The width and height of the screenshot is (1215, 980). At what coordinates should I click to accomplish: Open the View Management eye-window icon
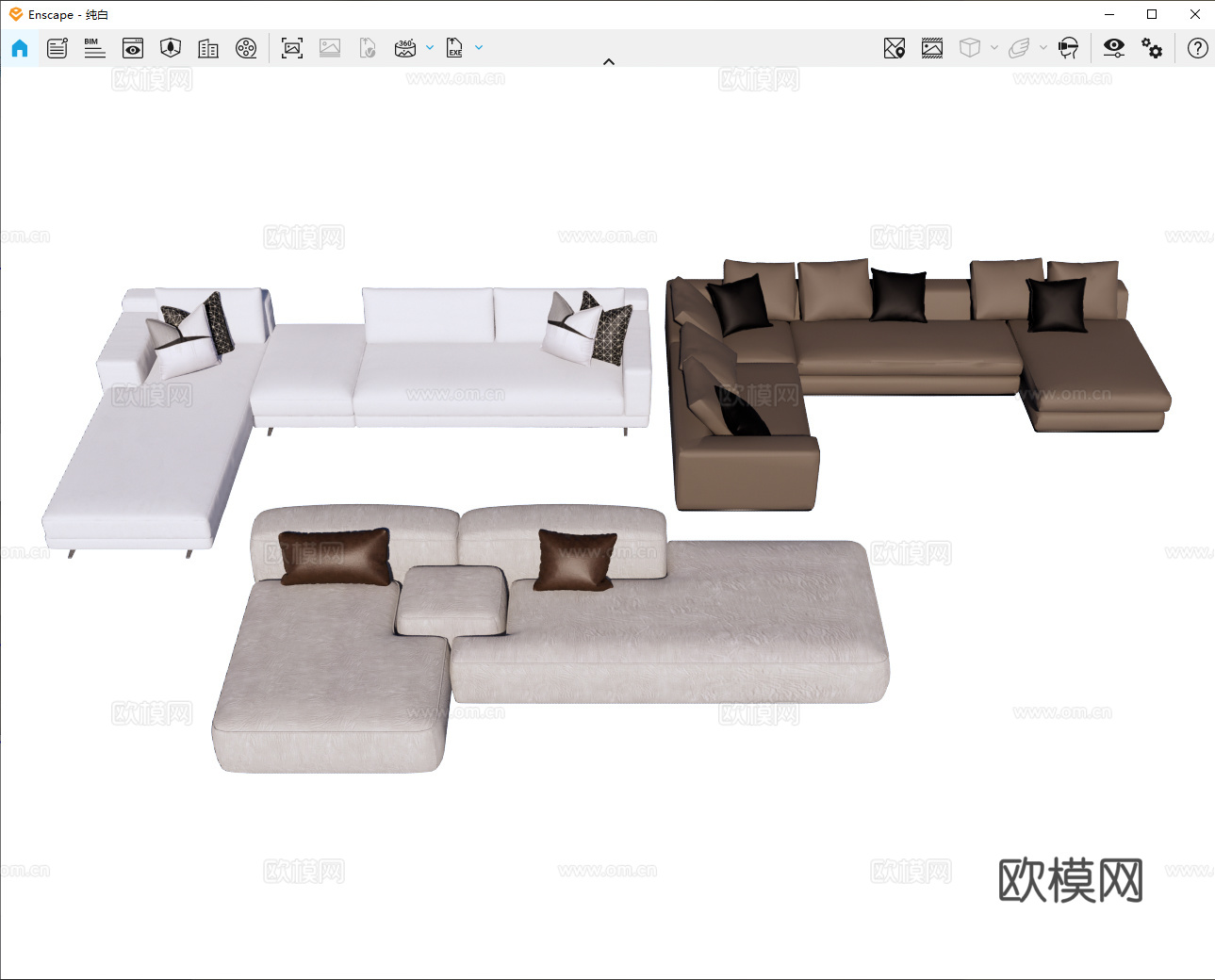point(133,48)
